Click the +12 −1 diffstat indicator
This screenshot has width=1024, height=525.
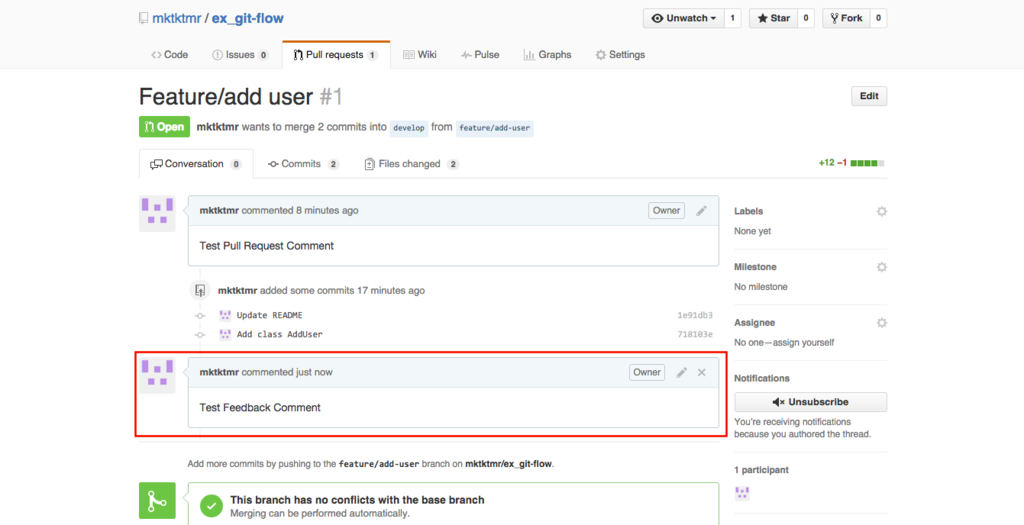tap(852, 163)
